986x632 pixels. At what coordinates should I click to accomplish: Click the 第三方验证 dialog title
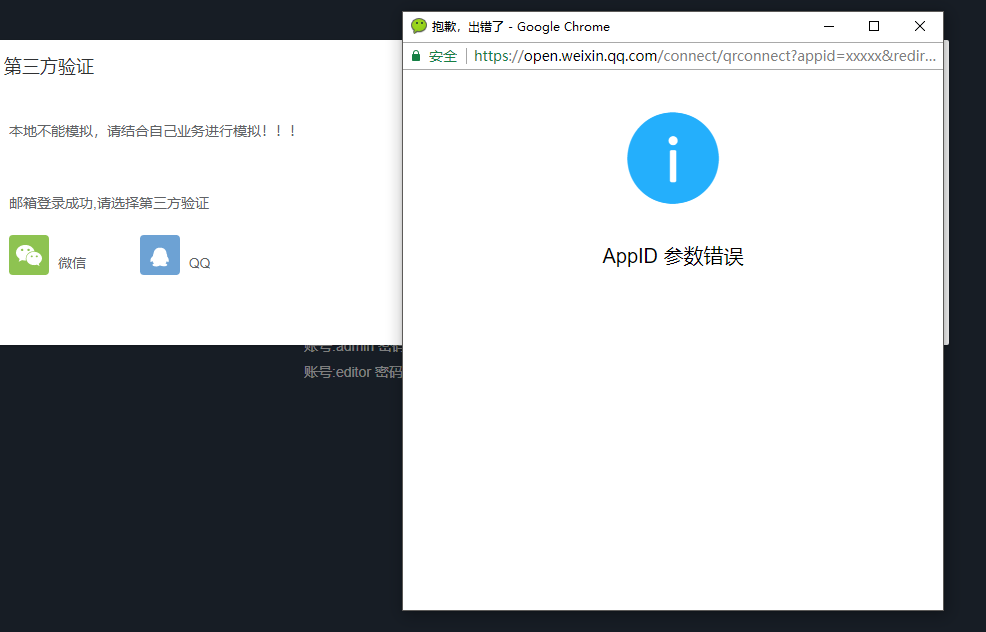tap(49, 66)
